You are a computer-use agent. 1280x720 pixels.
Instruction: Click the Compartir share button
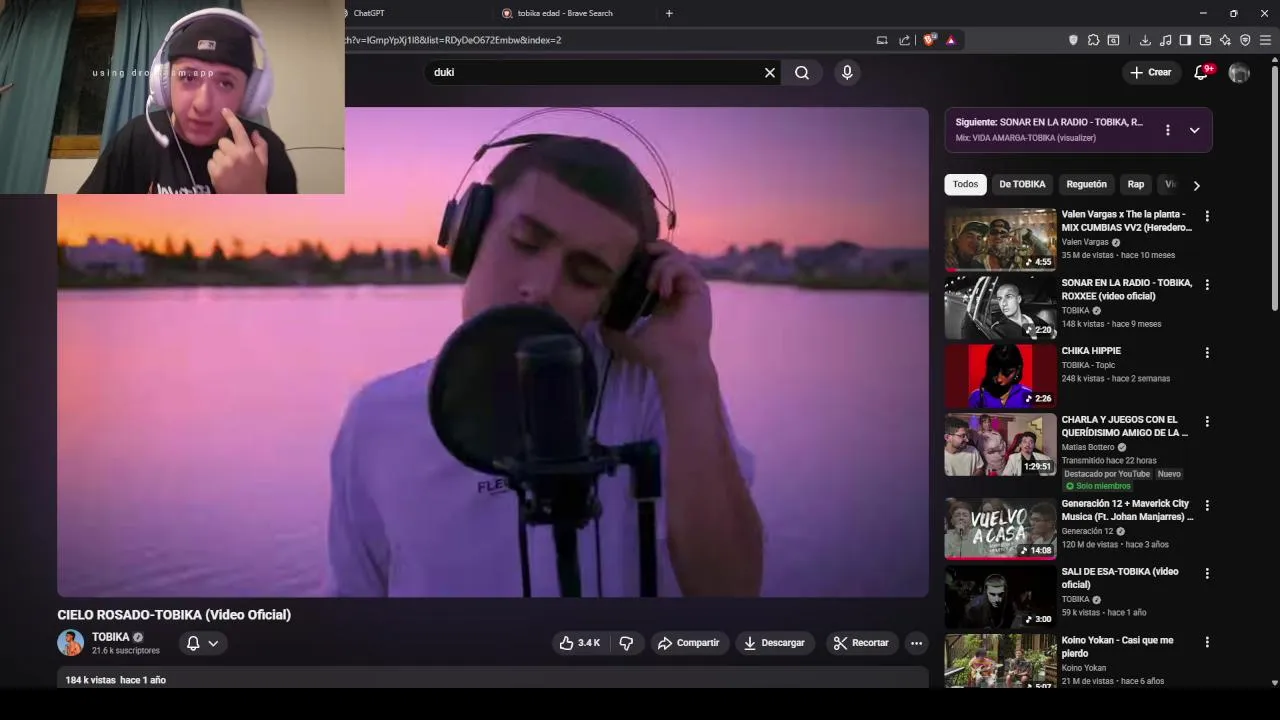click(688, 643)
